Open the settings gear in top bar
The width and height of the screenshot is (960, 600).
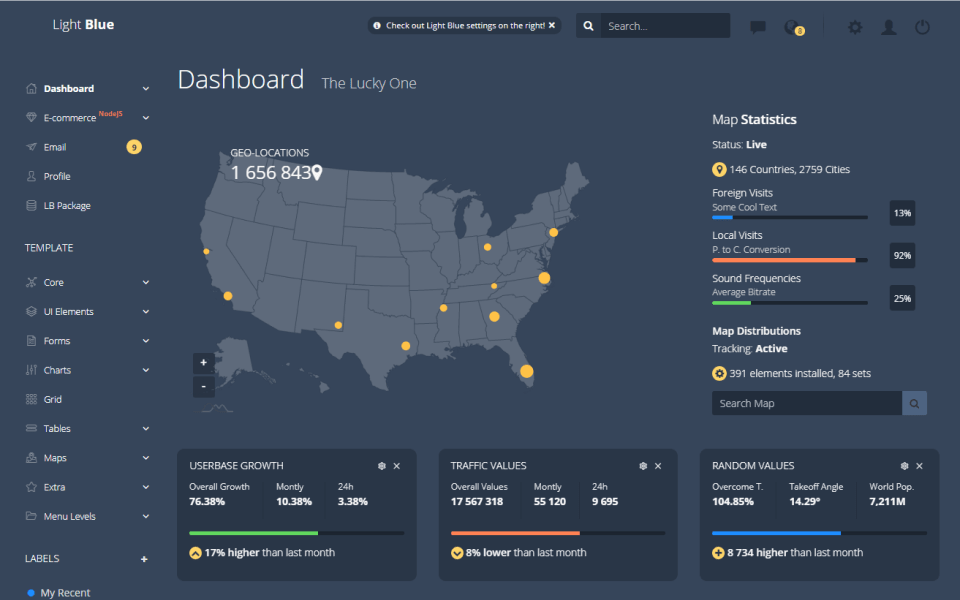coord(855,27)
